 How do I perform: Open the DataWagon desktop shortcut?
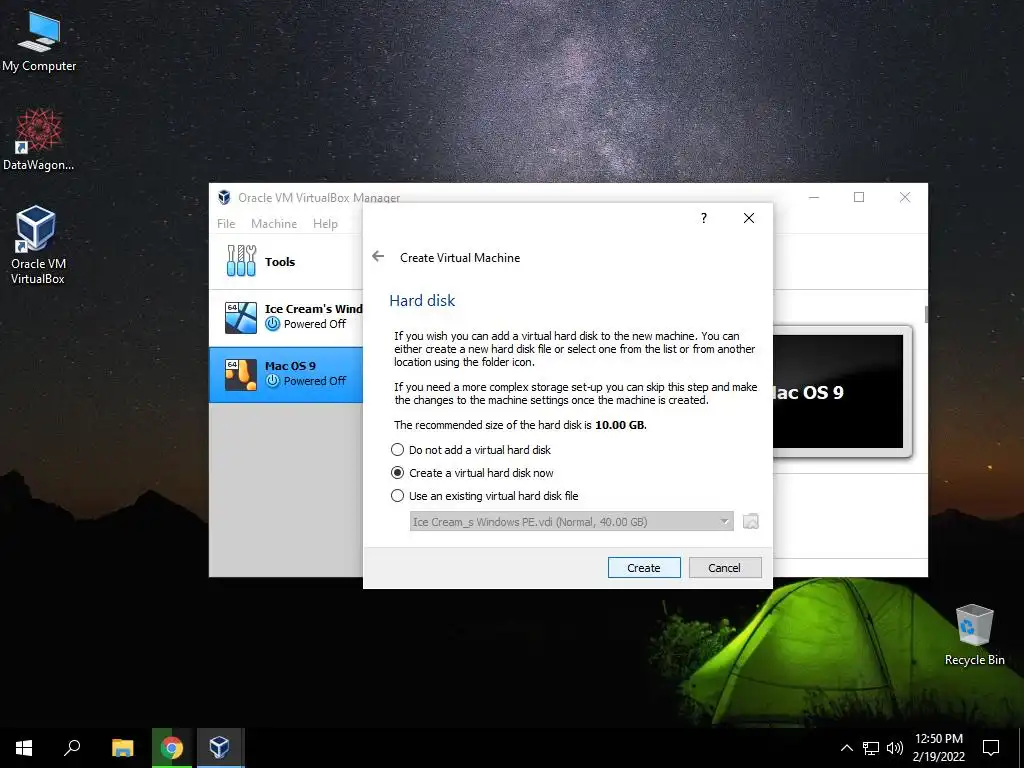click(39, 139)
